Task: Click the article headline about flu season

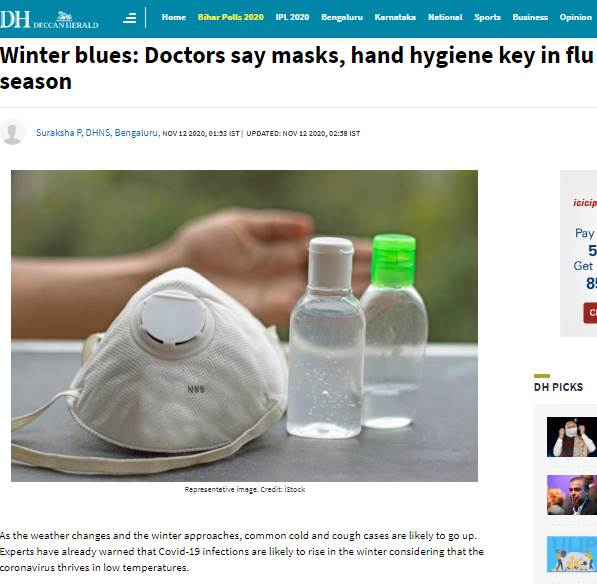Action: (297, 68)
